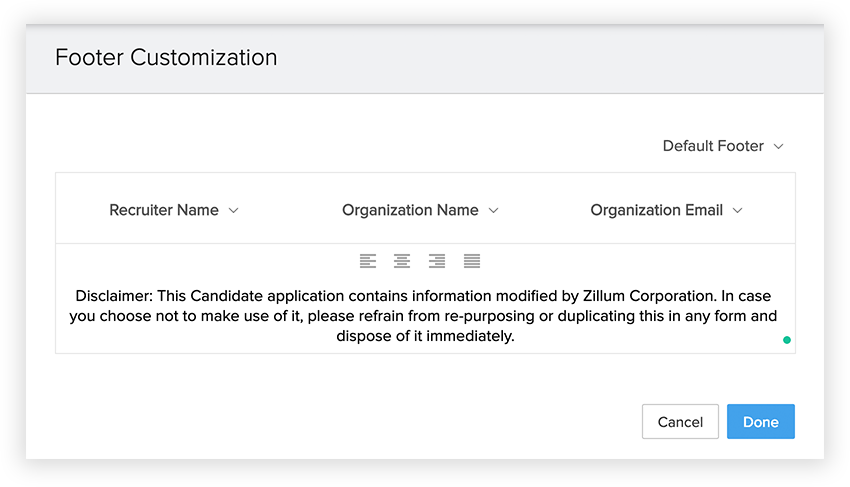Viewport: 850px width, 487px height.
Task: Open the Recruiter Name dropdown
Action: click(x=164, y=210)
